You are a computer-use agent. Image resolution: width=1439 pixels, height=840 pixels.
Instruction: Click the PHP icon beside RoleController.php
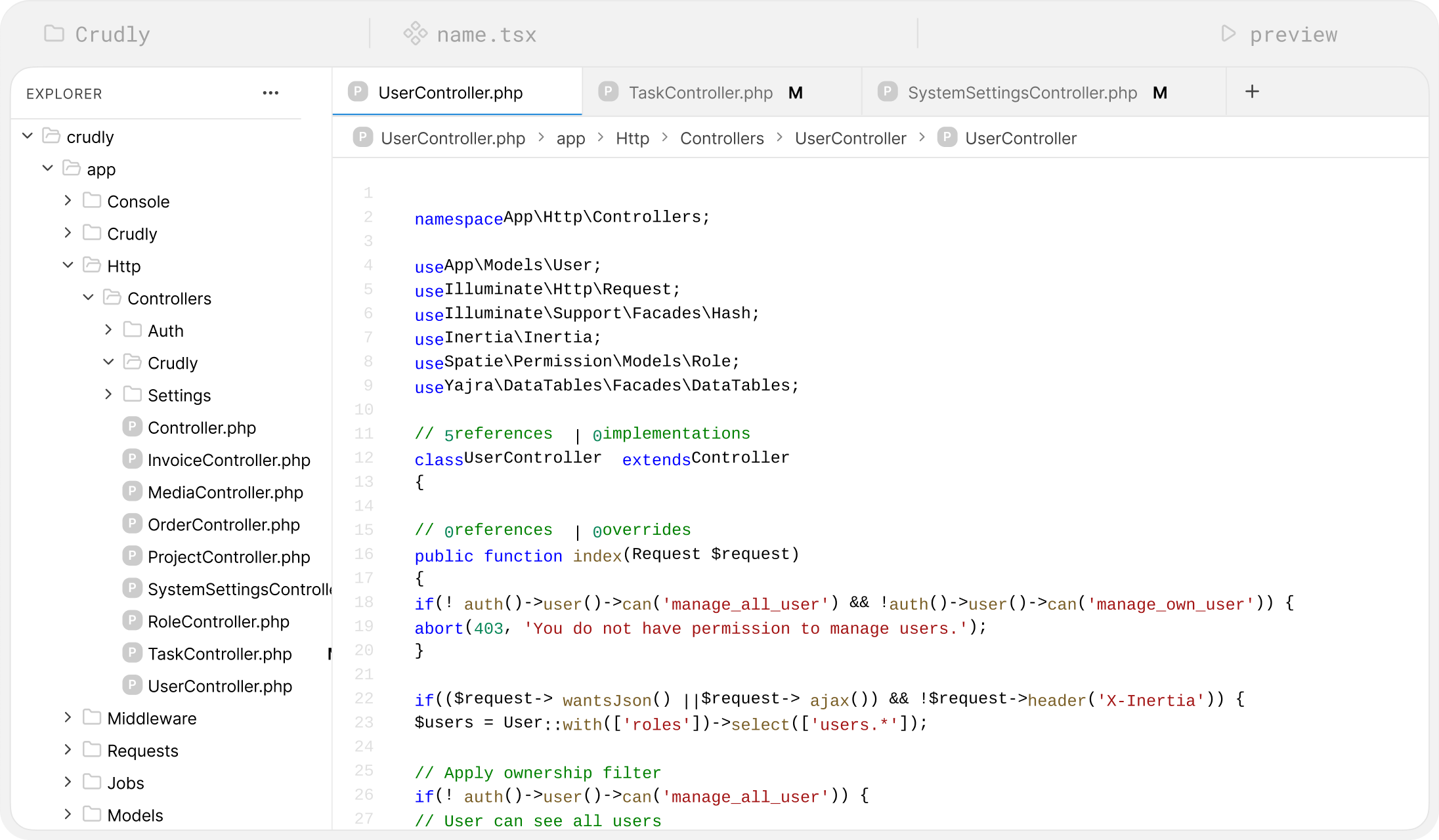132,621
